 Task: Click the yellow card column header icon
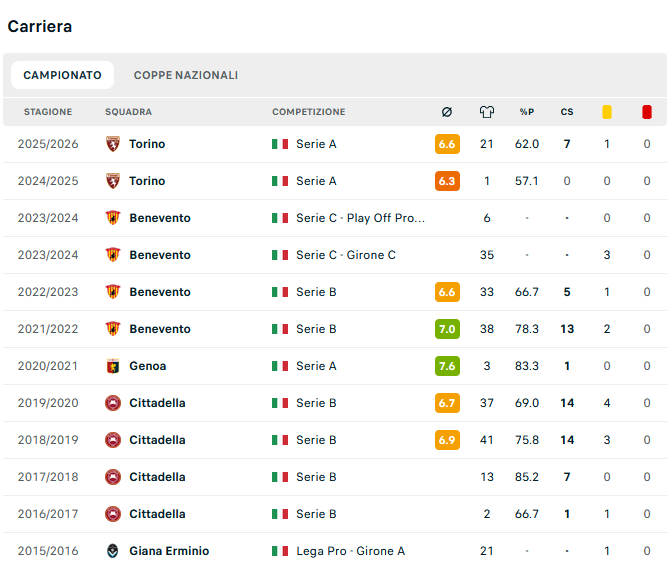(607, 112)
